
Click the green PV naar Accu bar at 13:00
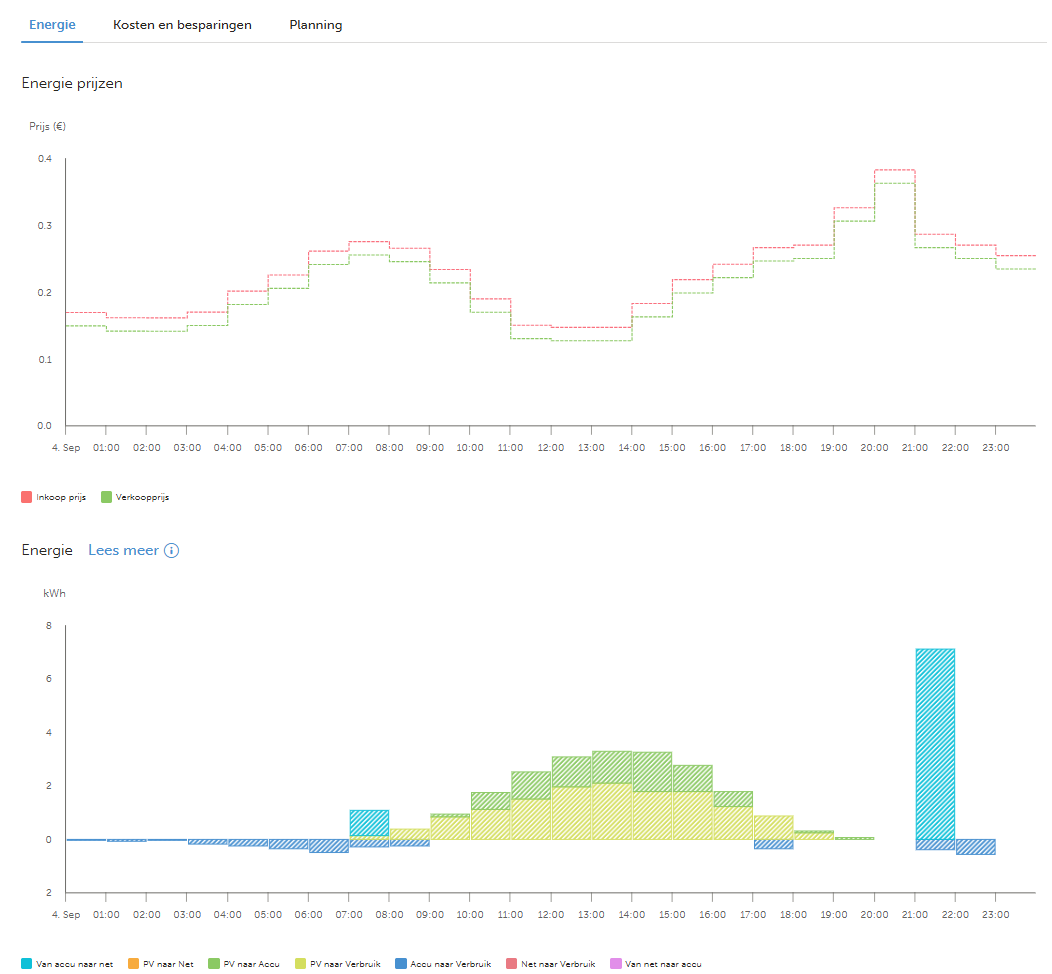coord(612,767)
